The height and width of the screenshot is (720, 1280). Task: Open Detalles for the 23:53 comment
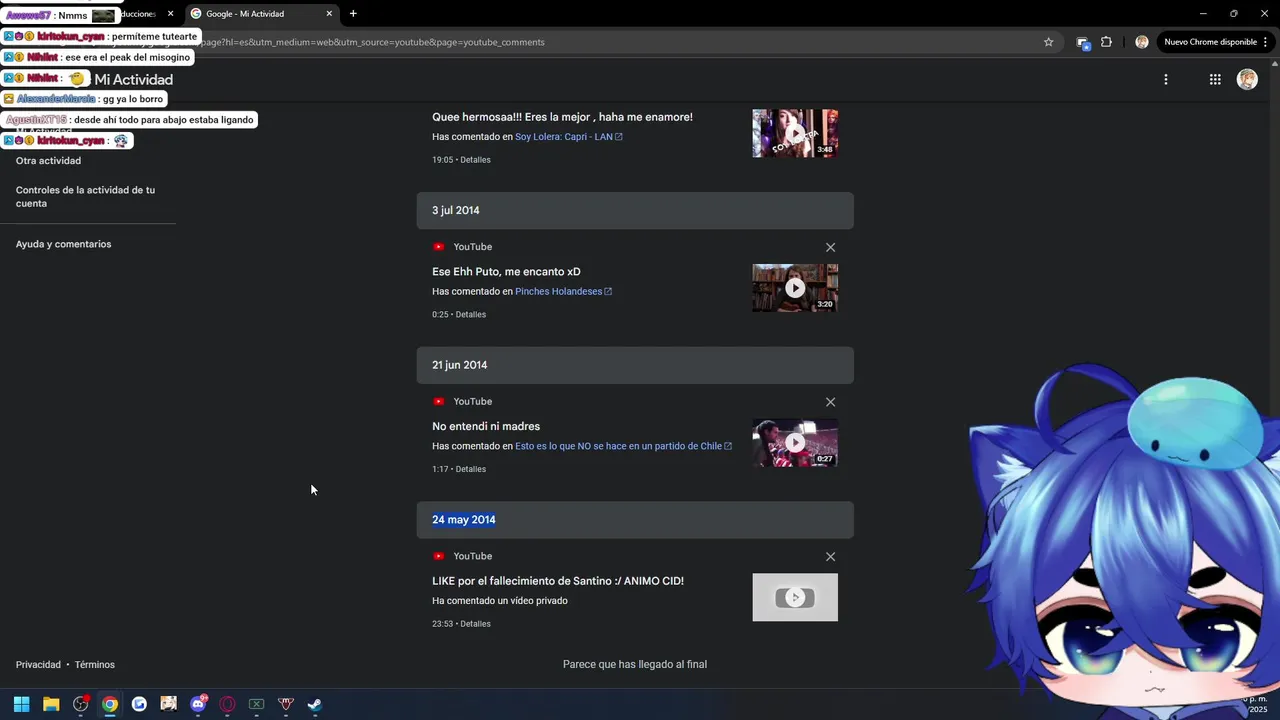475,624
